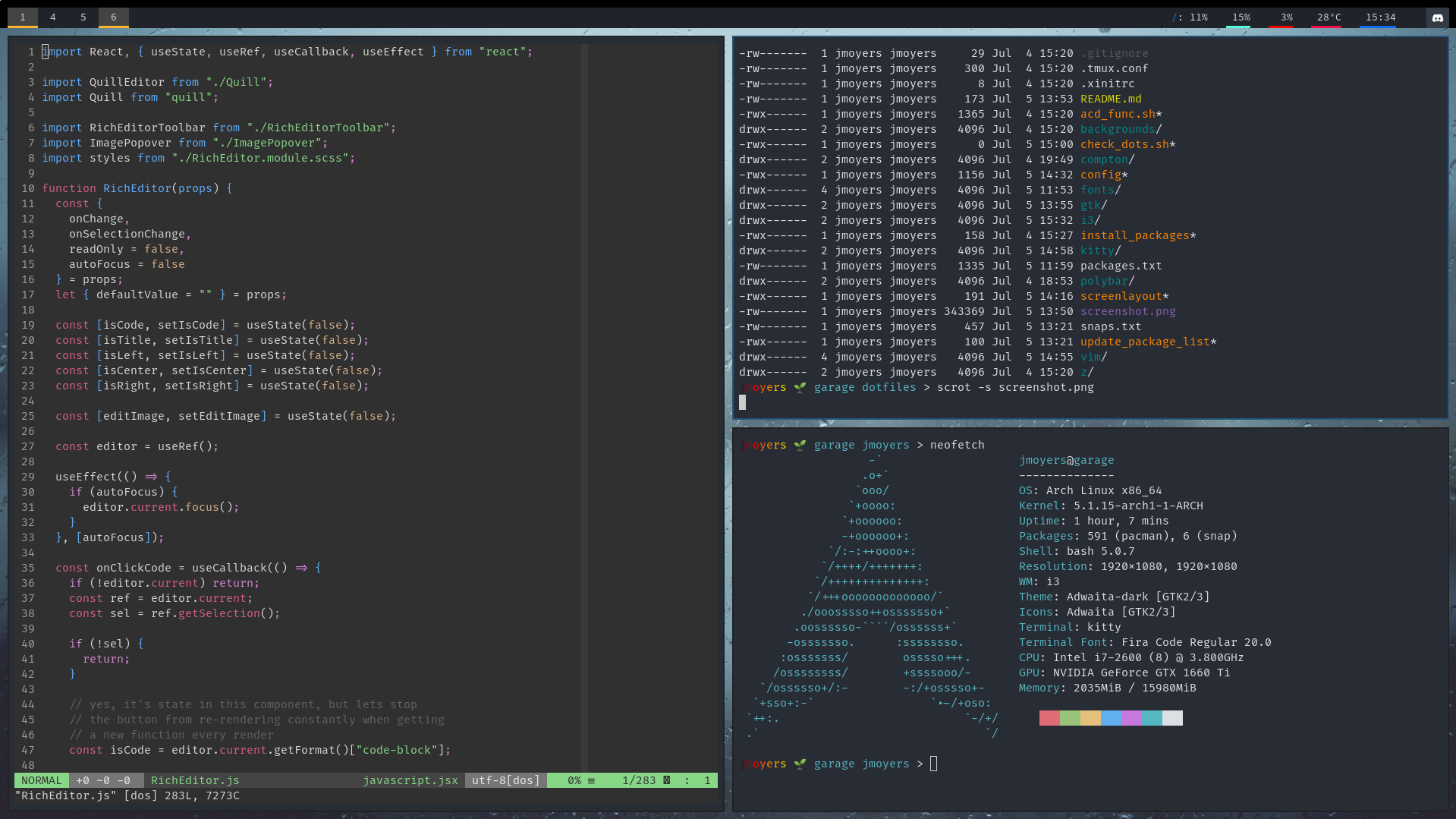This screenshot has height=819, width=1456.
Task: Click the git changes +0 ~0 -0 indicator
Action: pyautogui.click(x=103, y=780)
